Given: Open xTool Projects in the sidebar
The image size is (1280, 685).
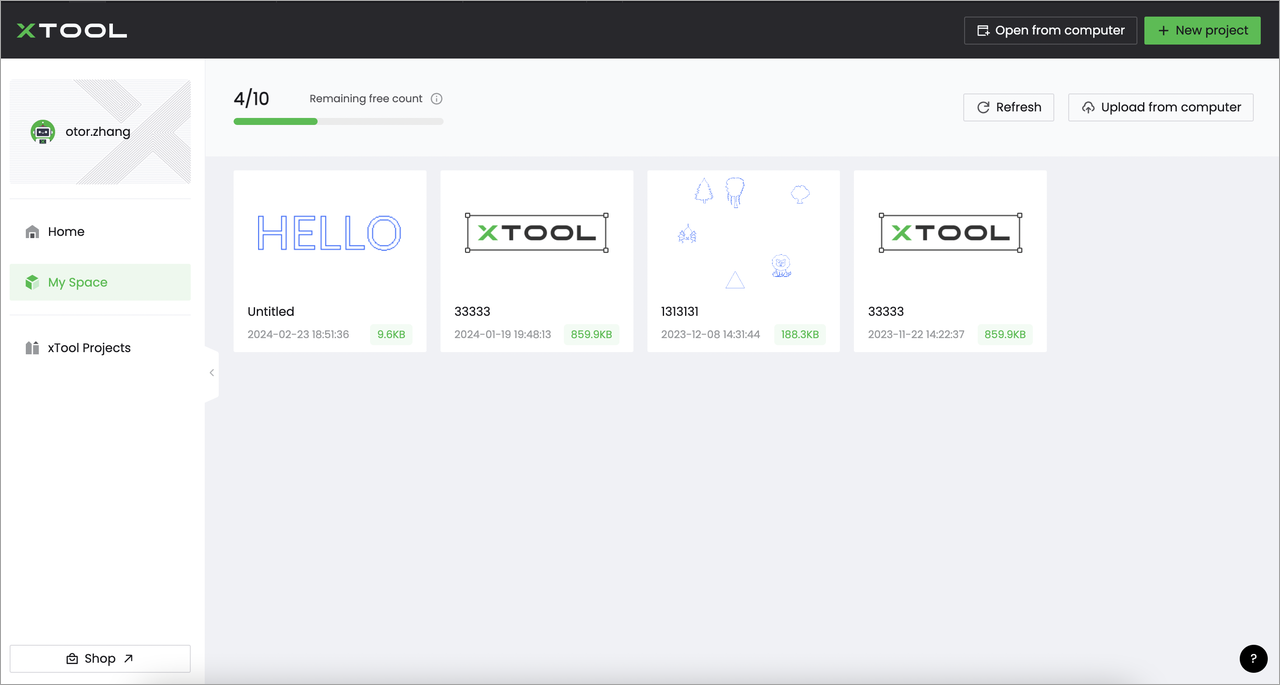Looking at the screenshot, I should (100, 348).
